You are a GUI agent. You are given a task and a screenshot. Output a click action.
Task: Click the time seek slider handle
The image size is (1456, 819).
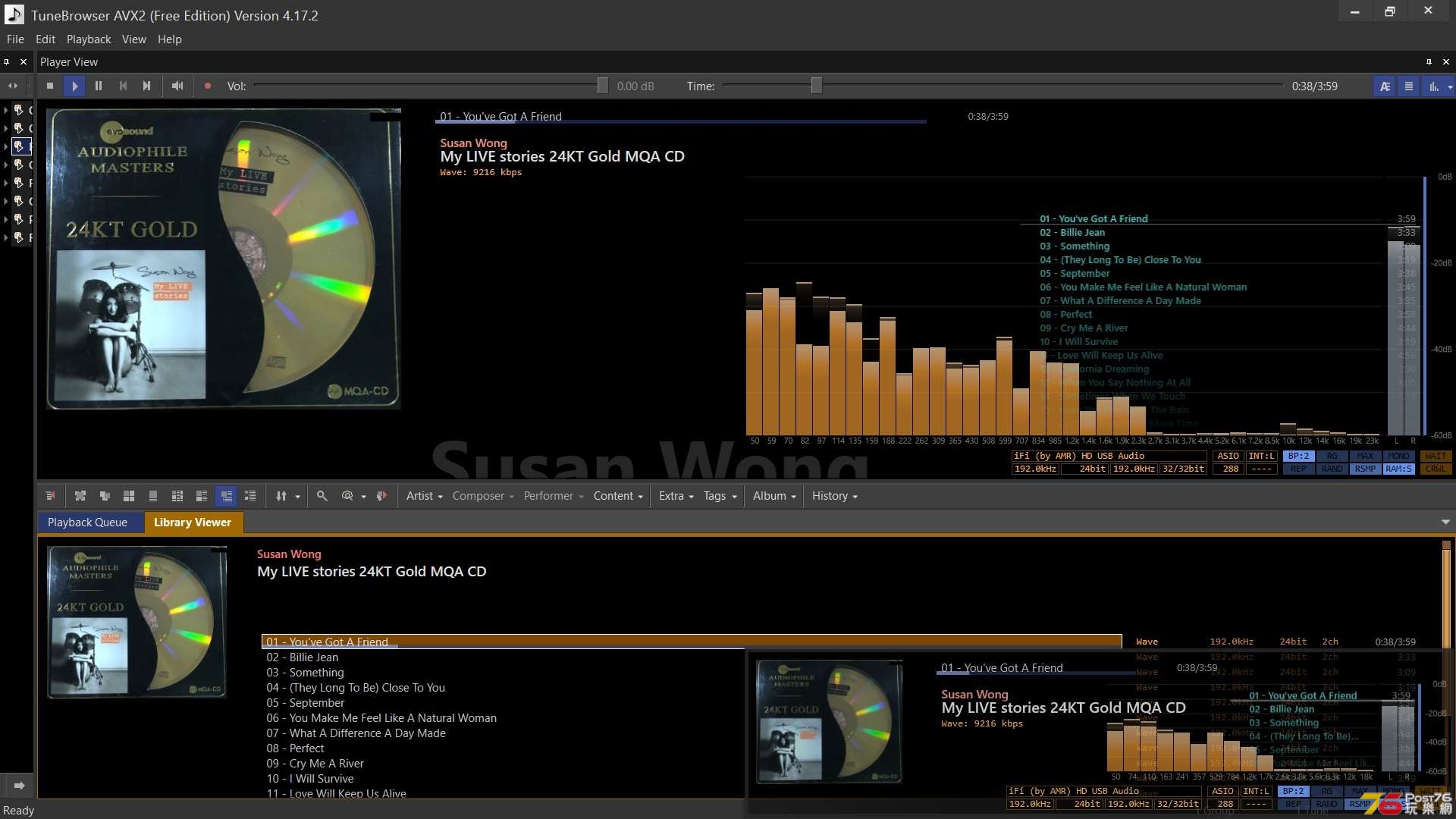pyautogui.click(x=816, y=86)
